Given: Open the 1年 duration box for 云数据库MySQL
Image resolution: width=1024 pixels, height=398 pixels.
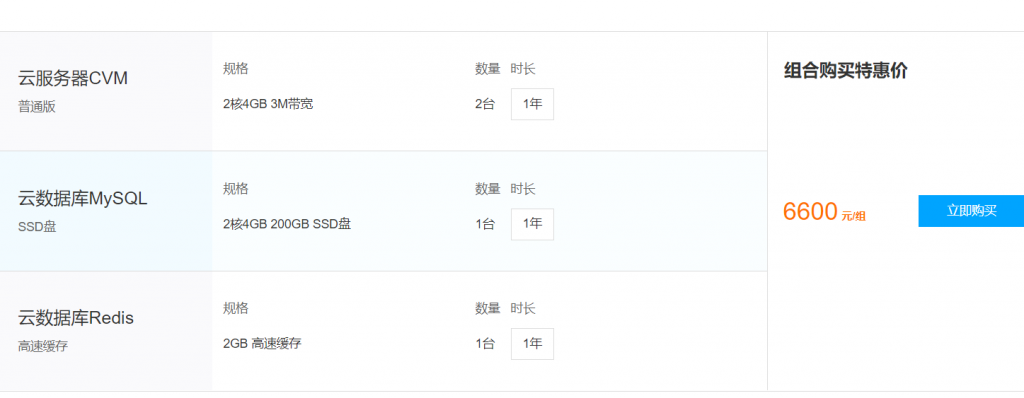Looking at the screenshot, I should (x=532, y=224).
